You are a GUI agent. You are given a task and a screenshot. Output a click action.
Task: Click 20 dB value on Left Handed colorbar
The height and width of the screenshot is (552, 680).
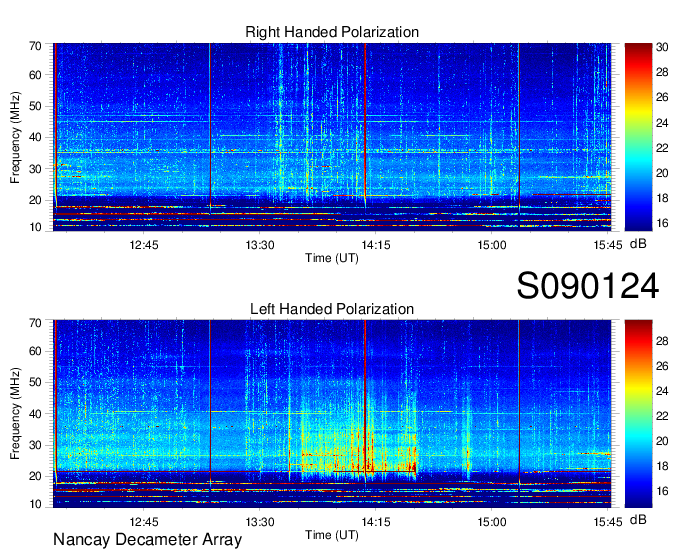662,441
